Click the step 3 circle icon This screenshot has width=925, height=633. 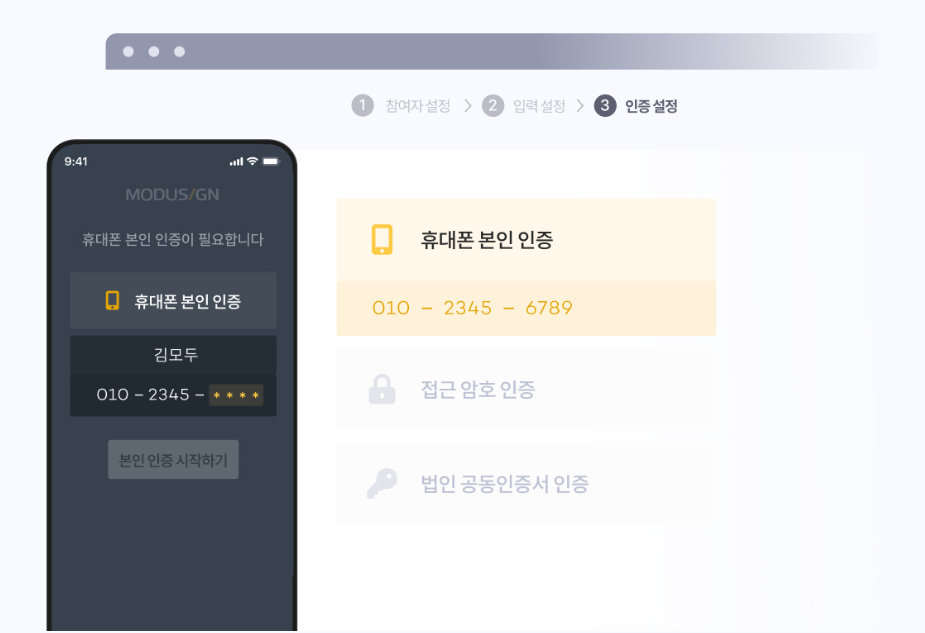pos(605,106)
